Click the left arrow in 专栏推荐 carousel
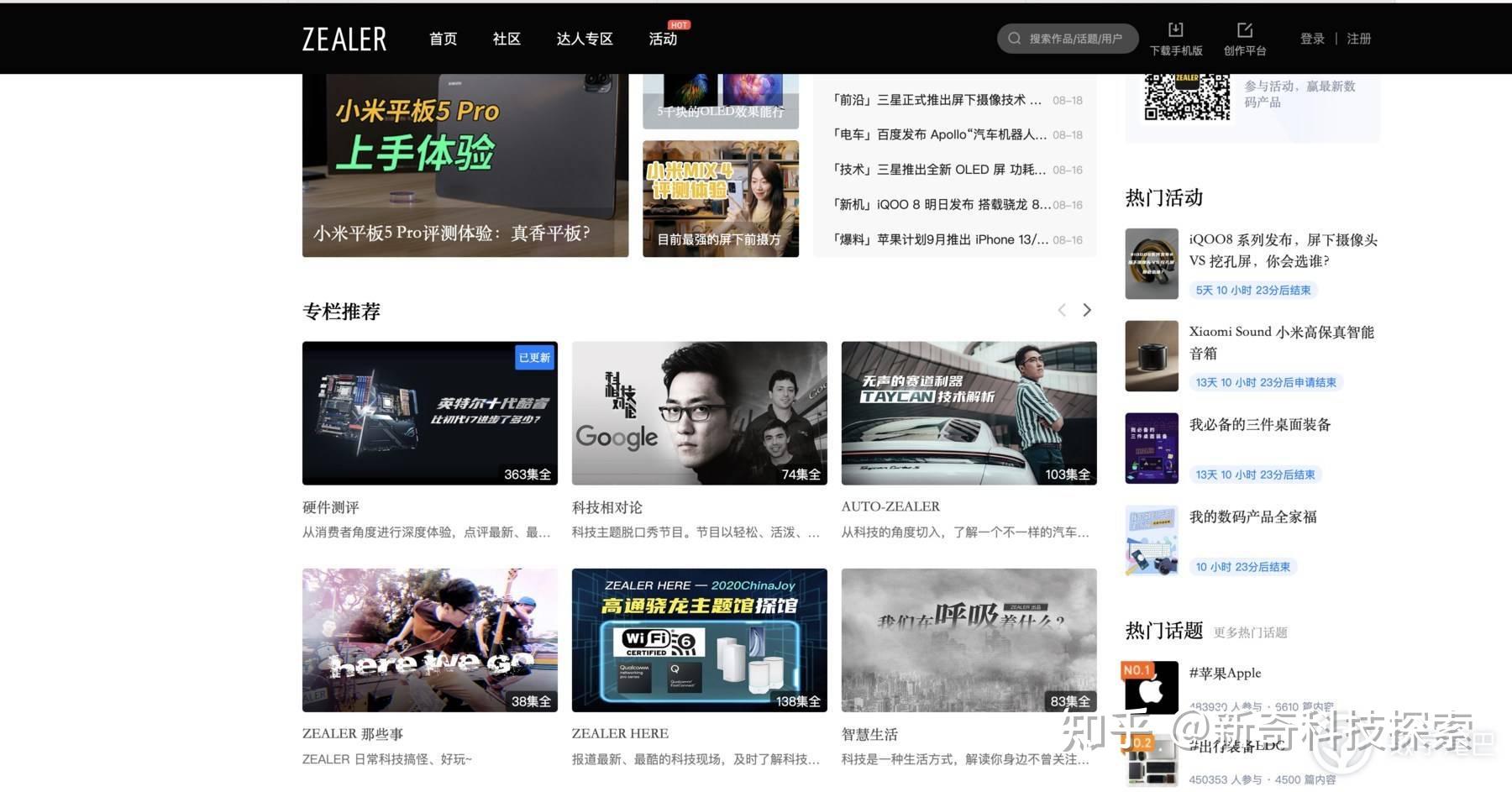 point(1062,310)
